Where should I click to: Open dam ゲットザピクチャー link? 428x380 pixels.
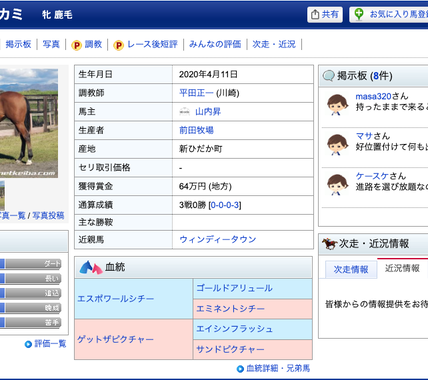click(116, 339)
